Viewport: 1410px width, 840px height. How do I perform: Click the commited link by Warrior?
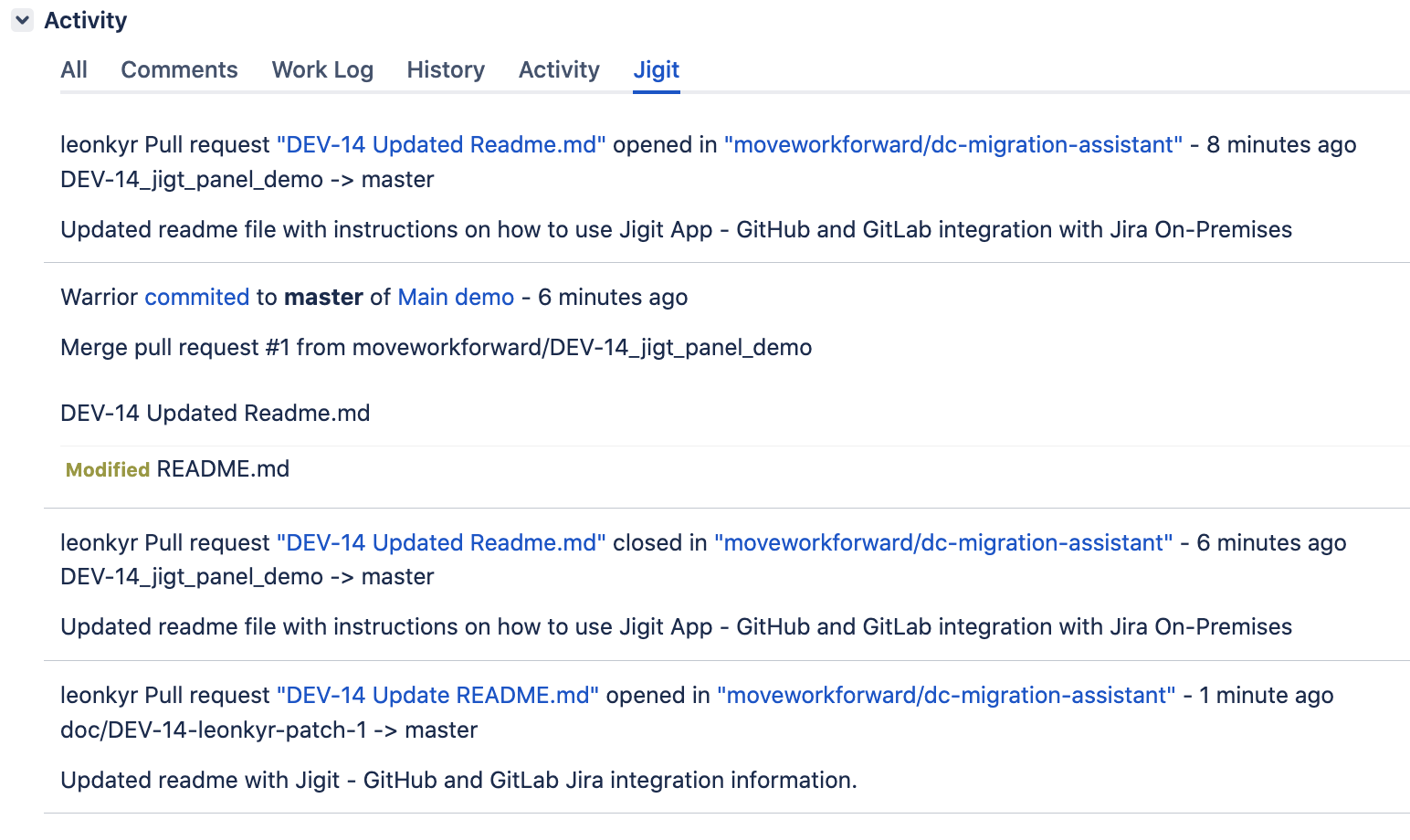click(196, 297)
